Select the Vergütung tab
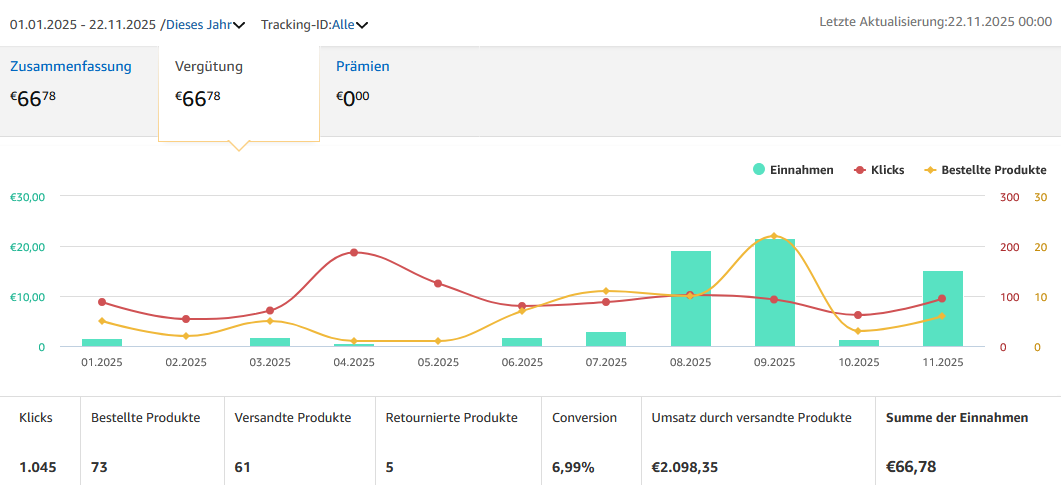This screenshot has width=1061, height=485. [209, 67]
